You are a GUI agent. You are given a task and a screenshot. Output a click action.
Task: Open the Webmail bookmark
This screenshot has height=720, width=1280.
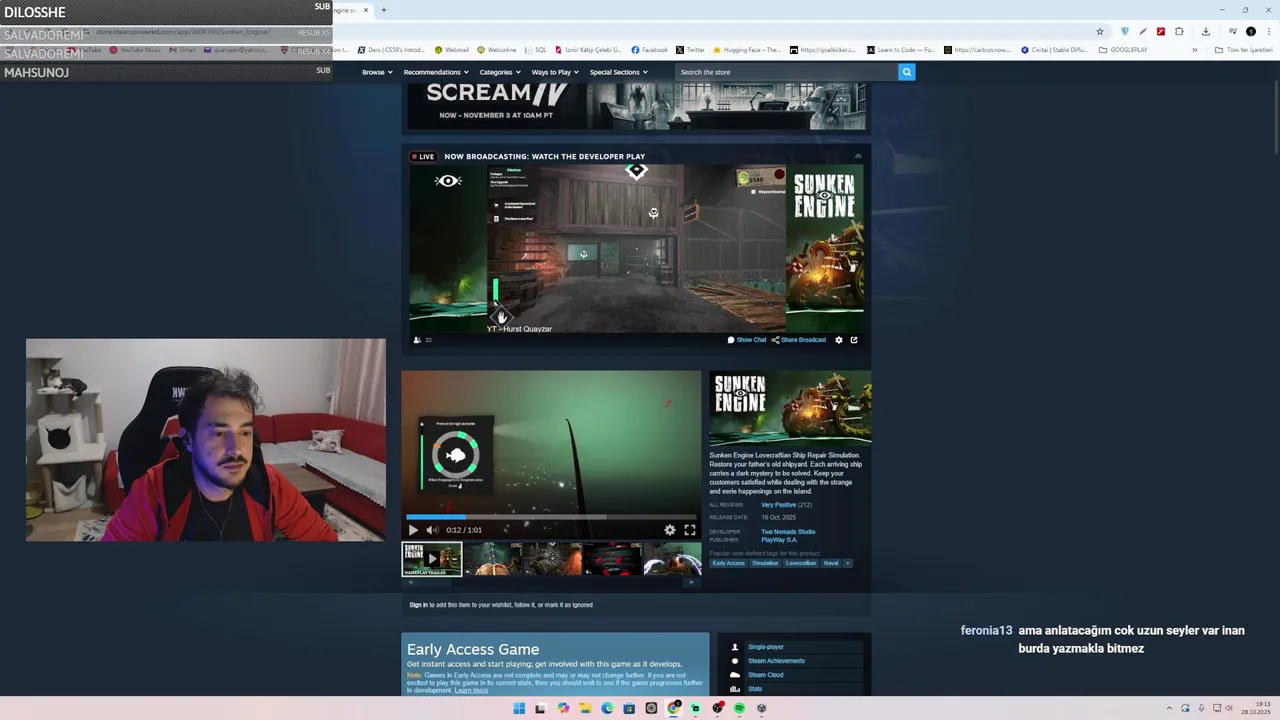(x=452, y=50)
